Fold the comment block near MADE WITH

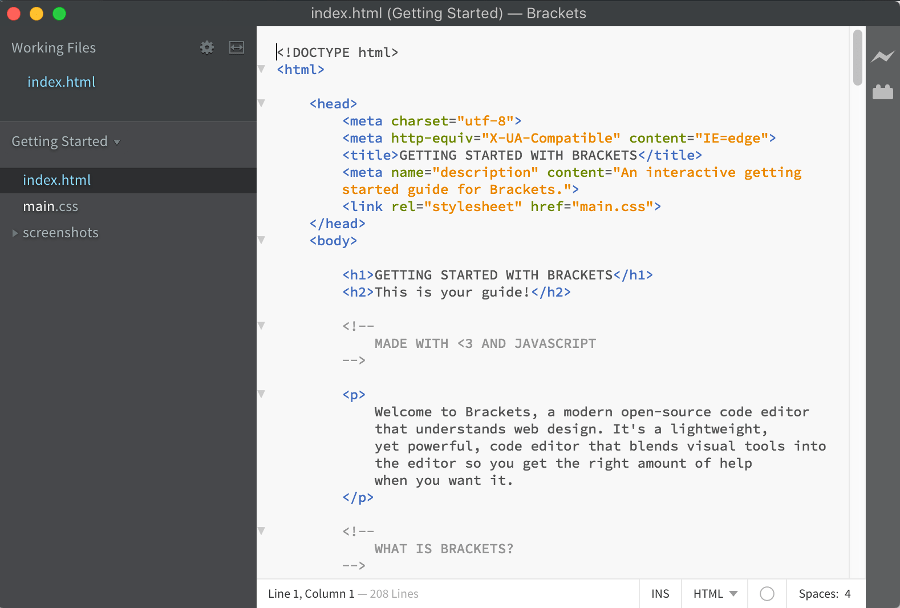[261, 325]
